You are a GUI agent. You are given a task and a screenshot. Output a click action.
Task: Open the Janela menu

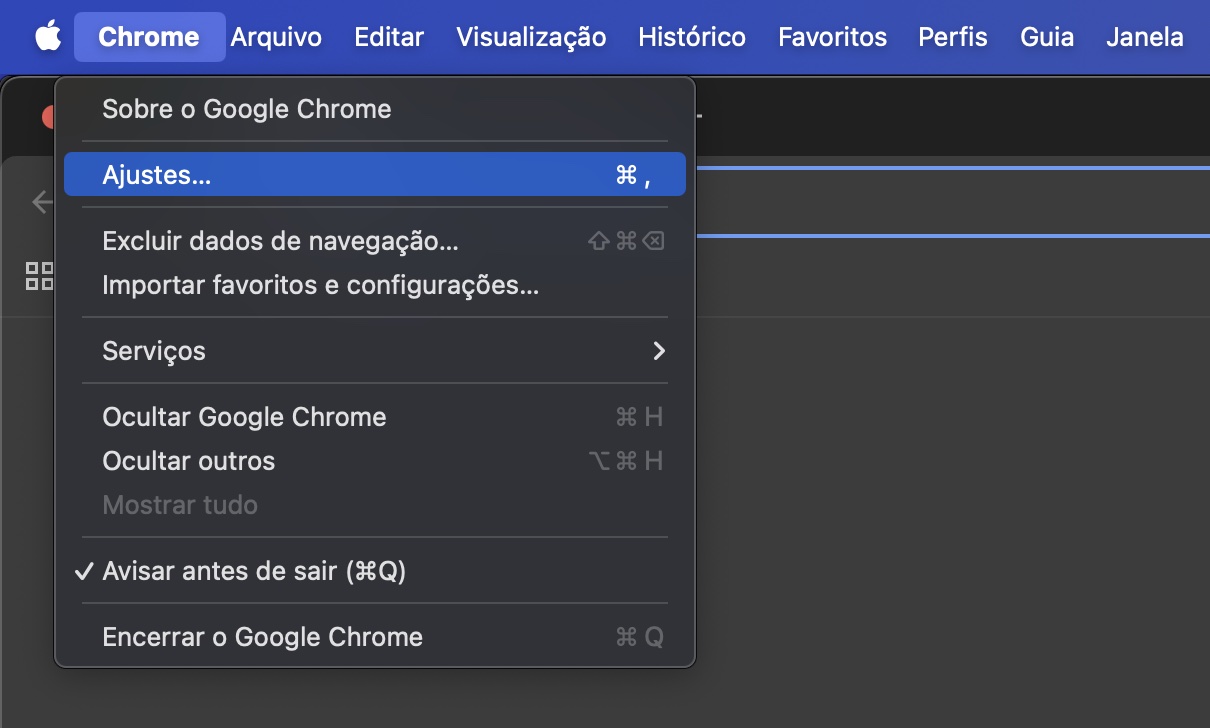tap(1144, 37)
